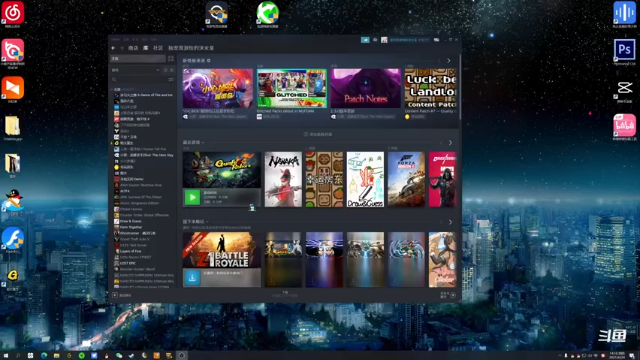Open Photoshop desktop shortcut
The width and height of the screenshot is (640, 360).
[624, 50]
